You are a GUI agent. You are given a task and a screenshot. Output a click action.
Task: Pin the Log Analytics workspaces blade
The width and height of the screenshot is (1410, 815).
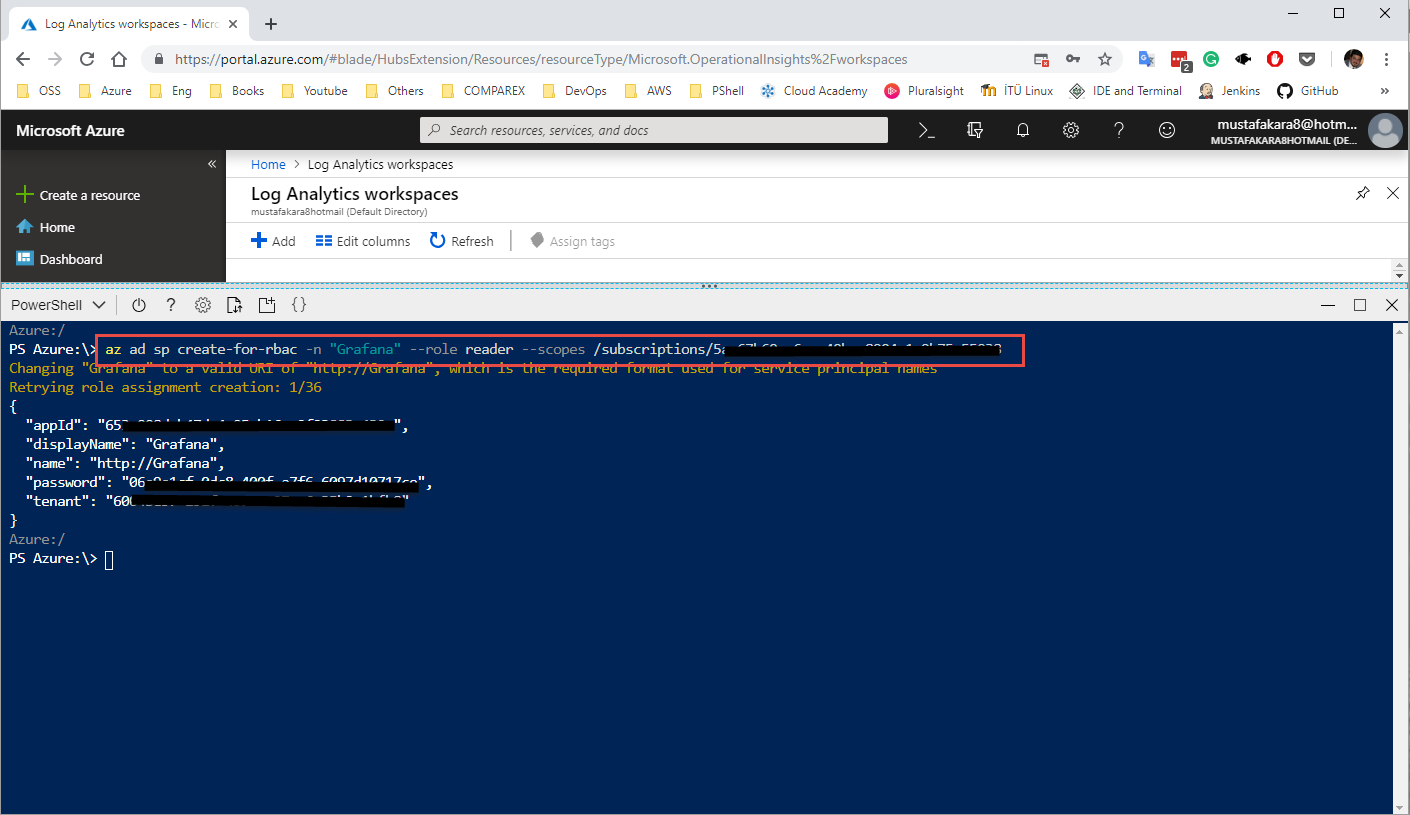(x=1363, y=193)
